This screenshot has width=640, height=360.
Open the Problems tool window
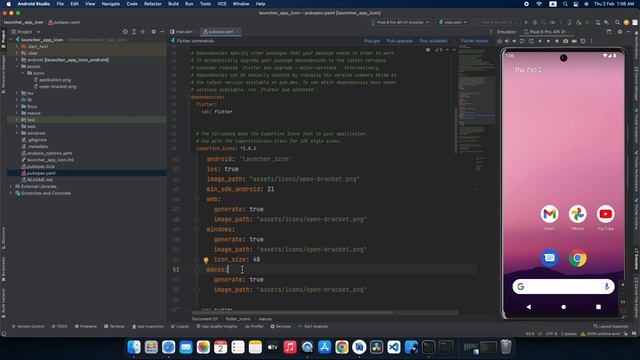tap(86, 327)
